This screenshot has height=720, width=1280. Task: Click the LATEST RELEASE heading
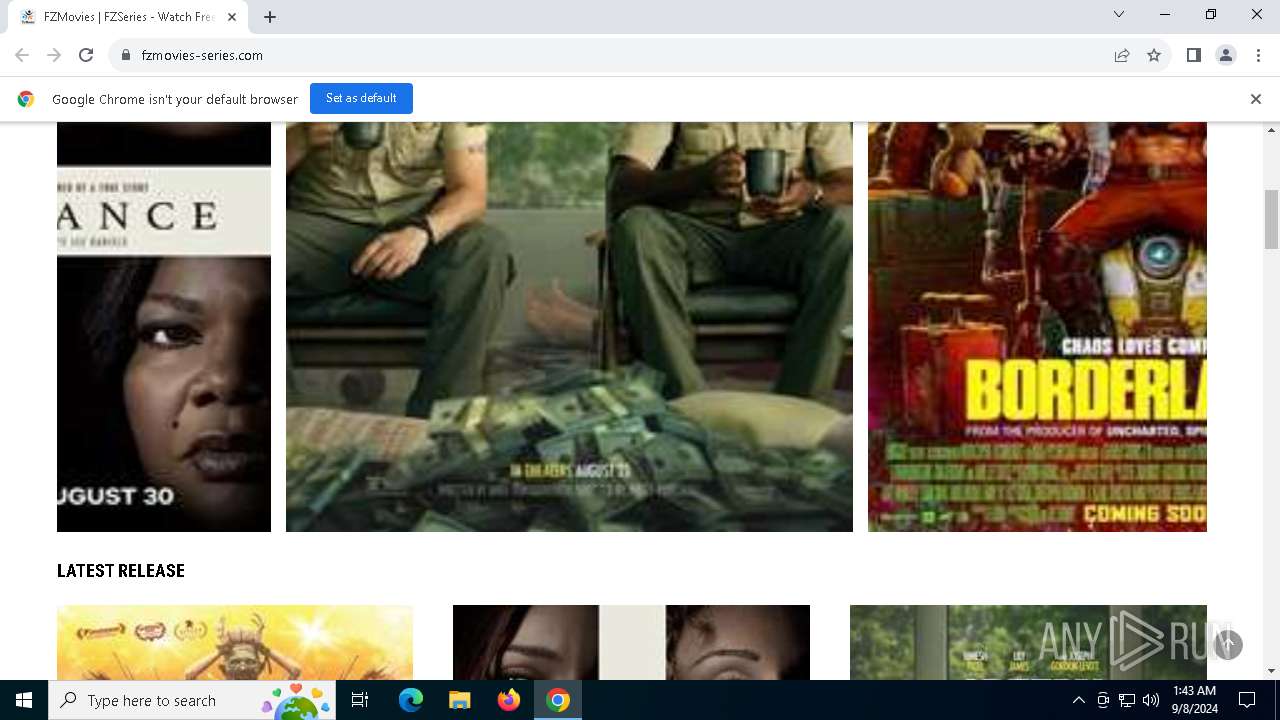coord(121,571)
